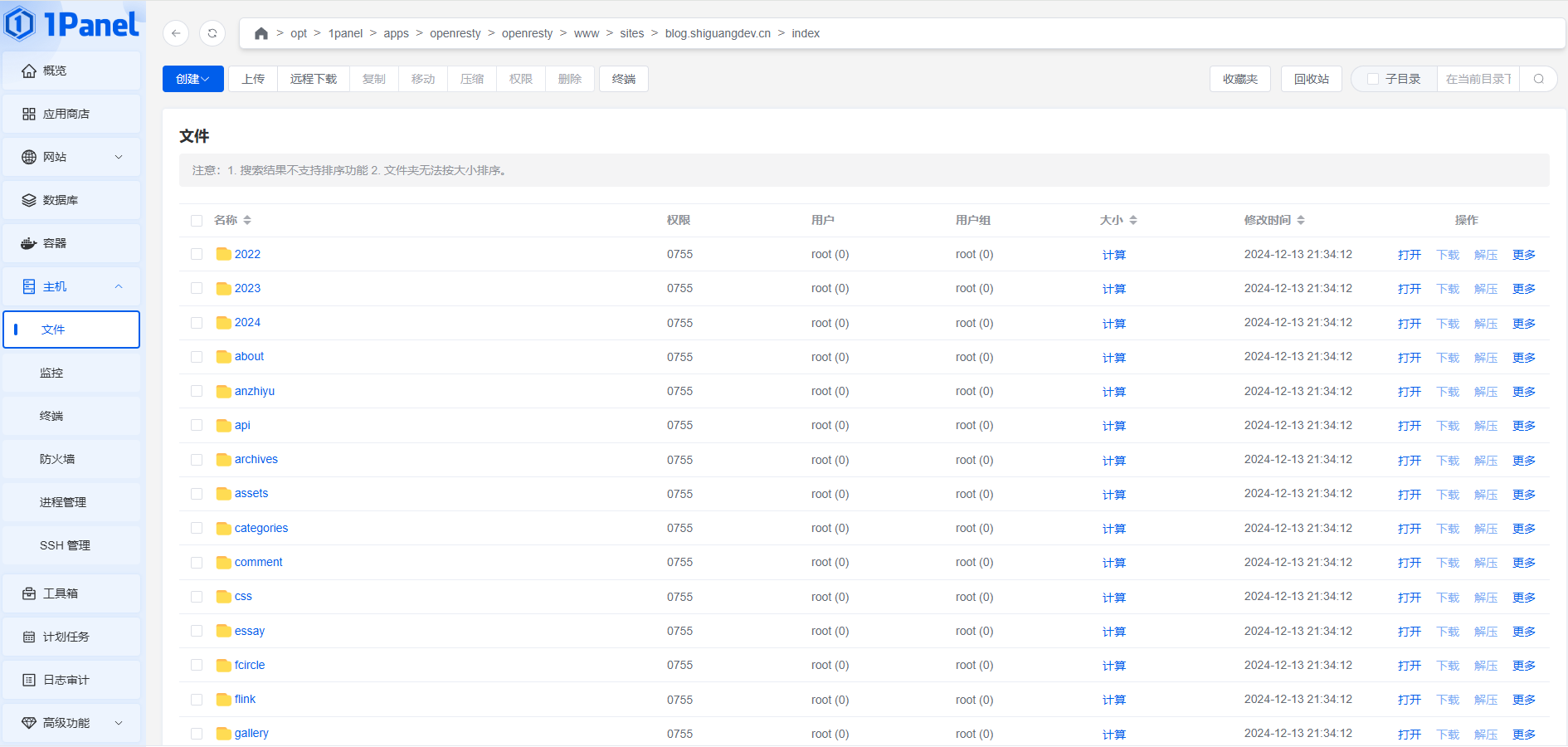Select the sidebar 文件 files item
Viewport: 1568px width, 747px height.
pyautogui.click(x=71, y=330)
